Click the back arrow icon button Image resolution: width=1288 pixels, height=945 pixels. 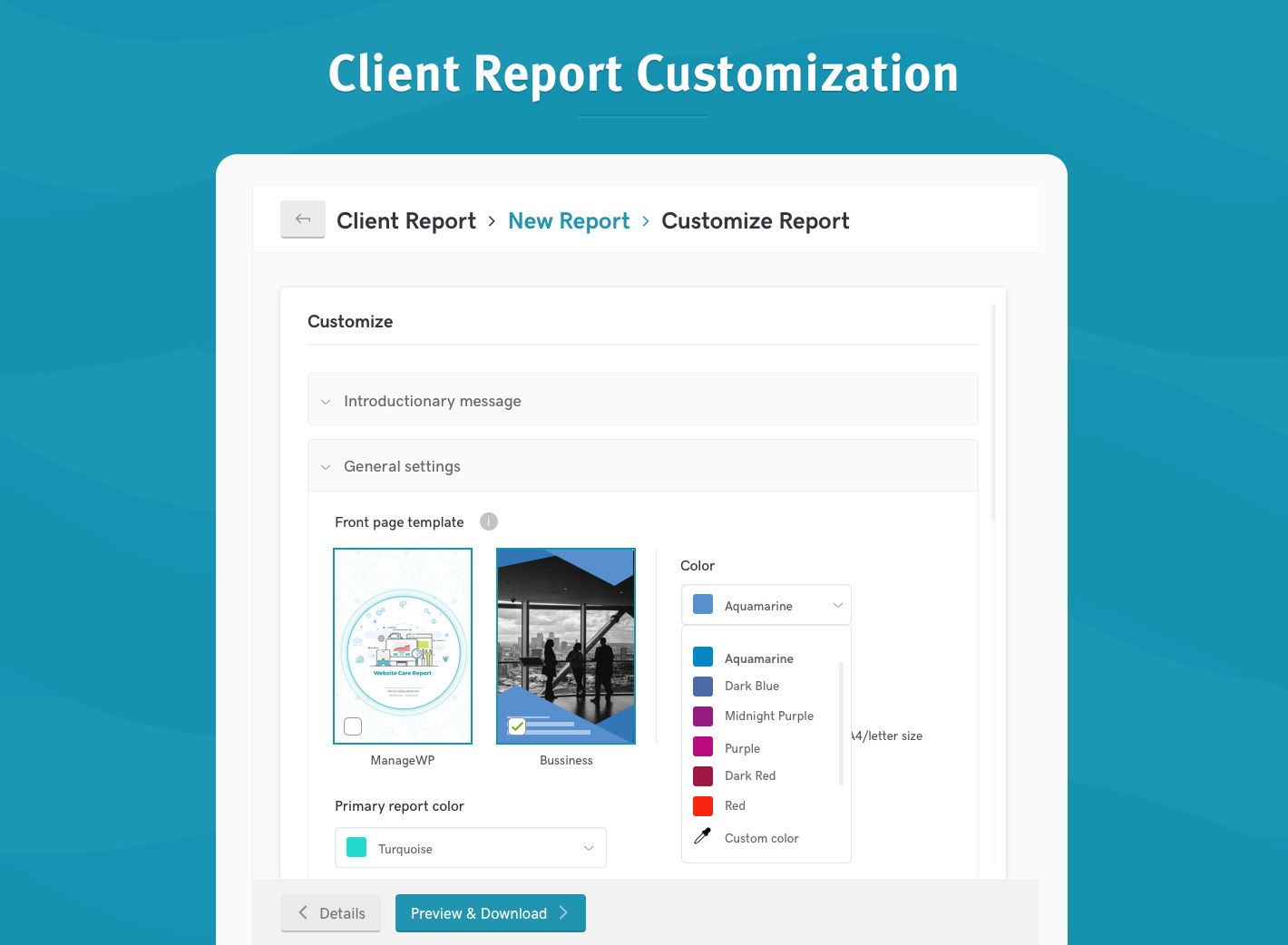(x=303, y=219)
